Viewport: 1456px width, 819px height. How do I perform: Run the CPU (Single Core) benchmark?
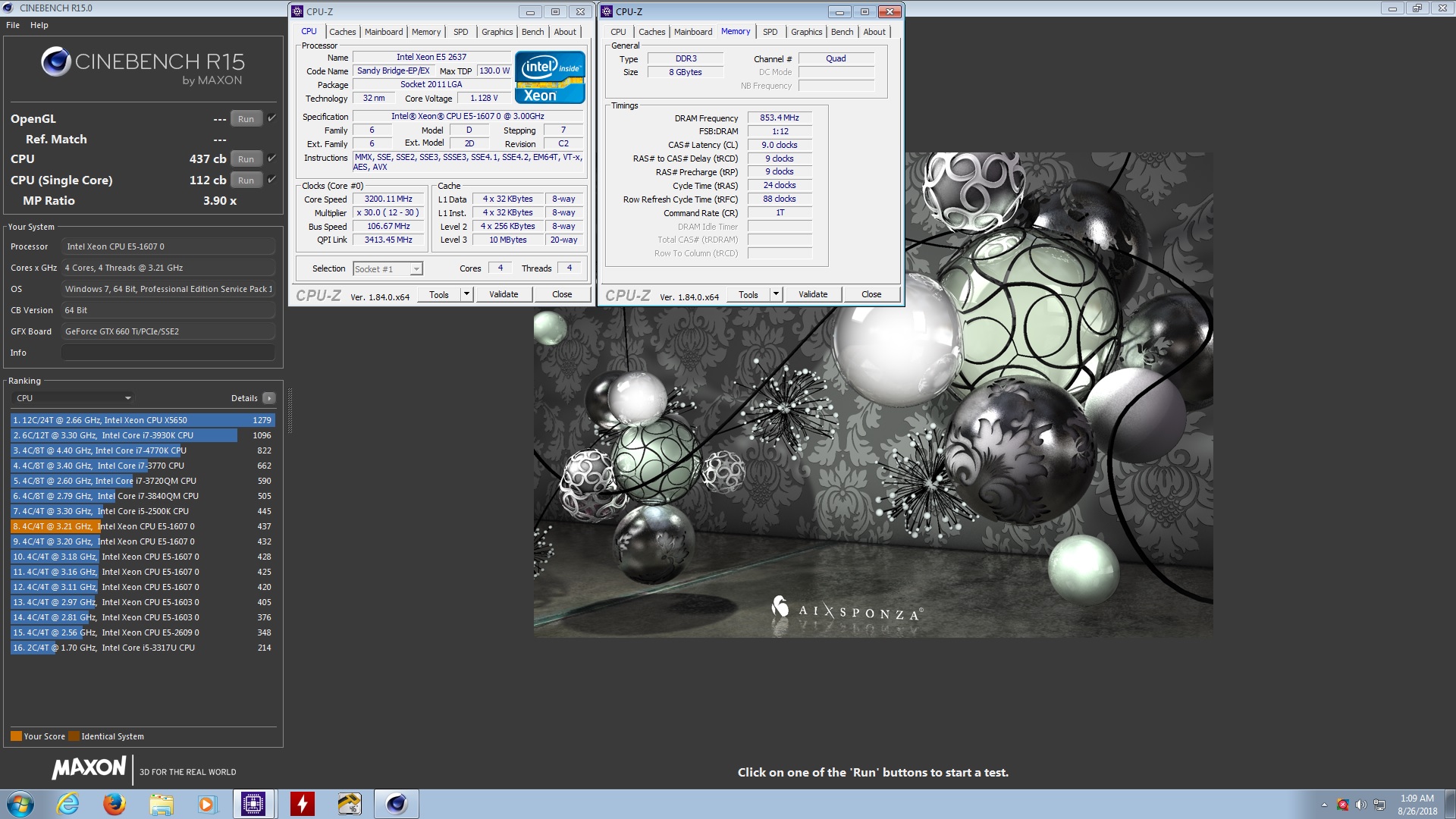click(246, 180)
